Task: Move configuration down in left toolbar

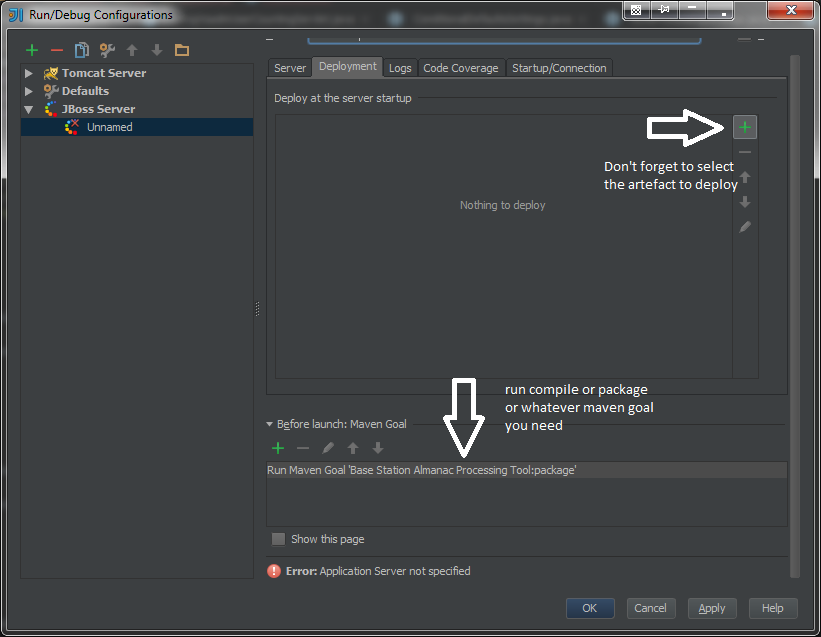Action: 157,50
